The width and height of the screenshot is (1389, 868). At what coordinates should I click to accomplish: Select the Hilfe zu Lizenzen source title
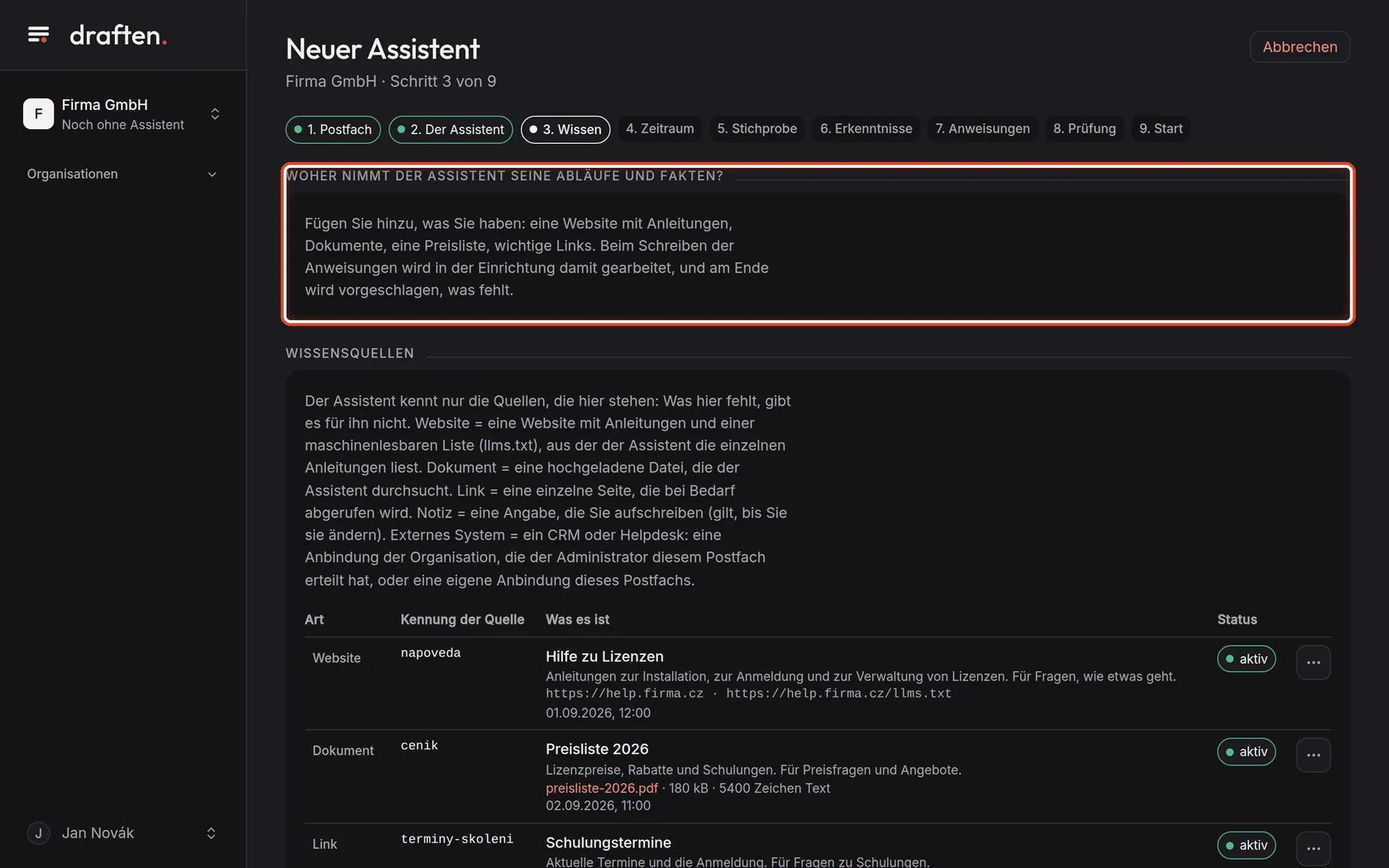click(604, 656)
